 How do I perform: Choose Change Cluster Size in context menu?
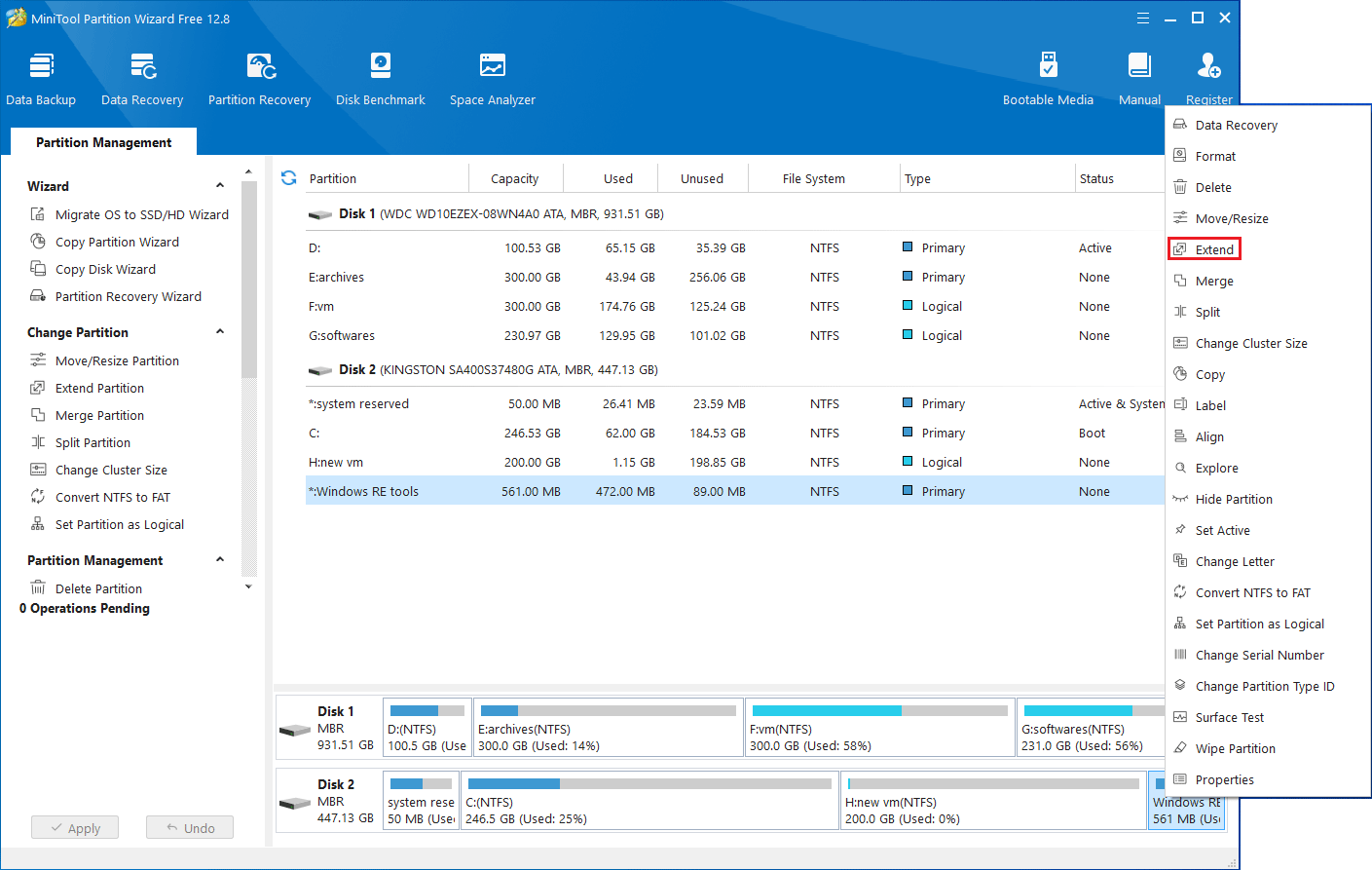click(1268, 343)
